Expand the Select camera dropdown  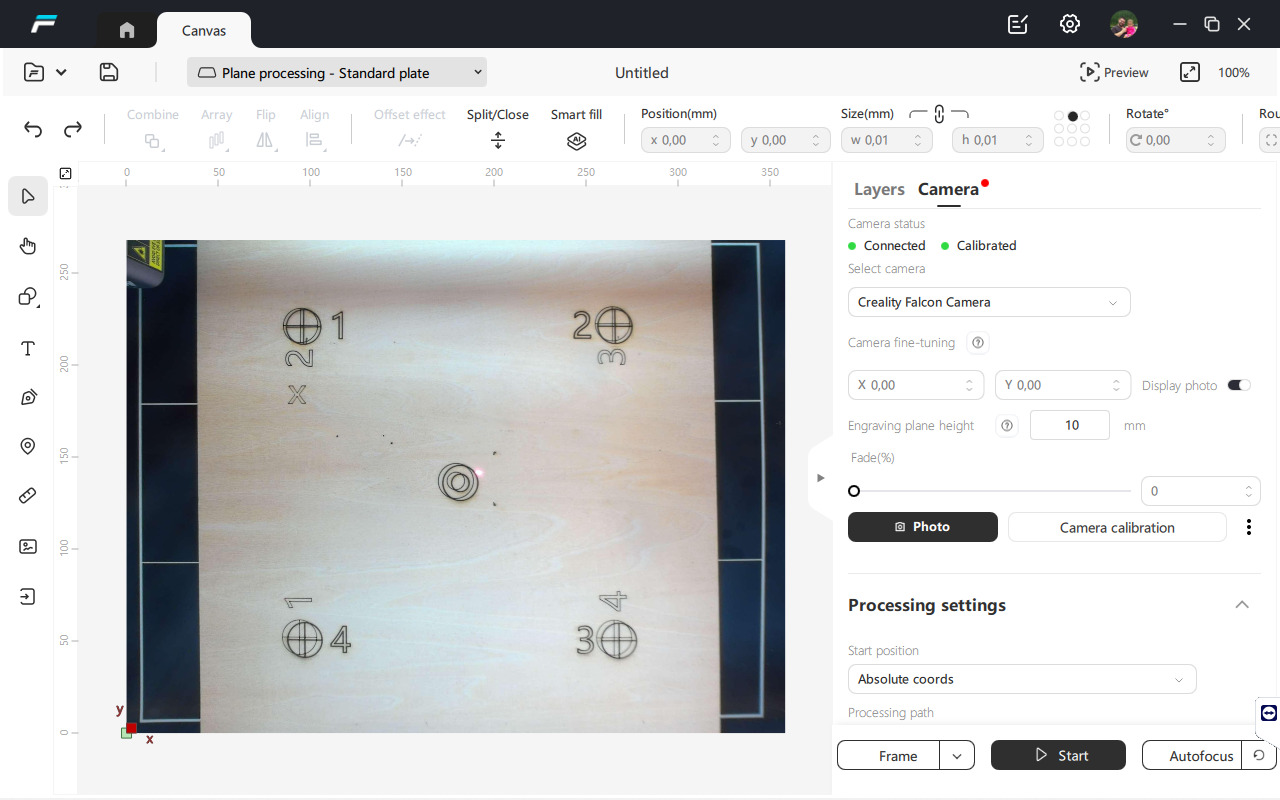click(x=988, y=302)
